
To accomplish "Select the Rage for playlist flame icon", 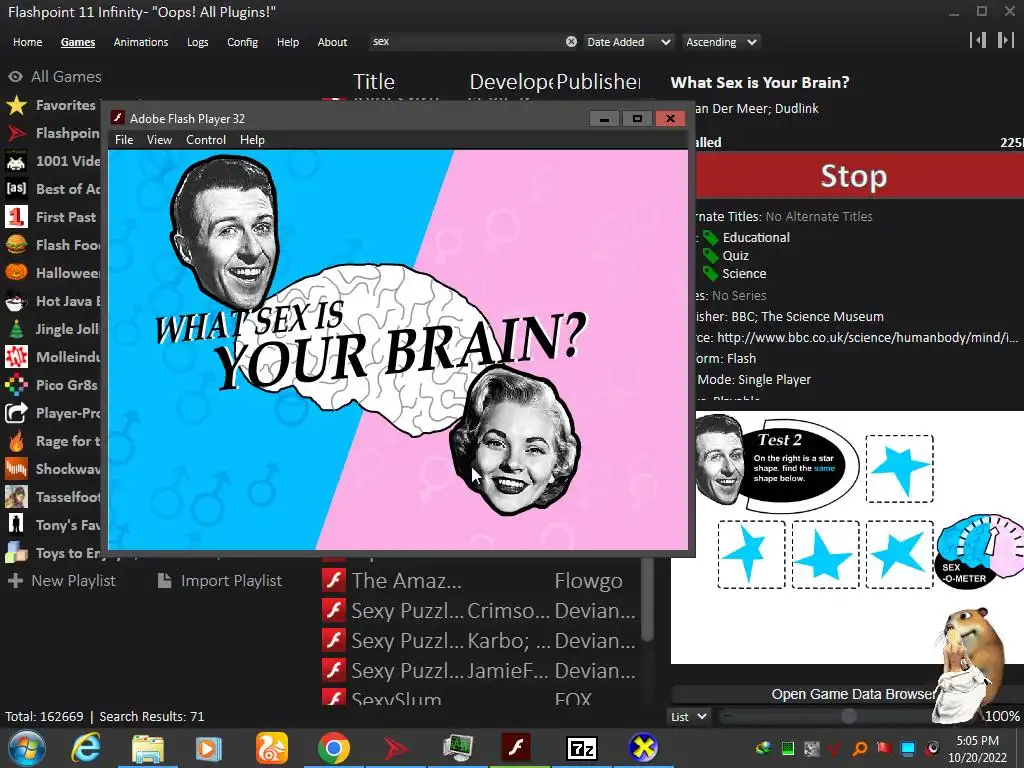I will click(16, 441).
